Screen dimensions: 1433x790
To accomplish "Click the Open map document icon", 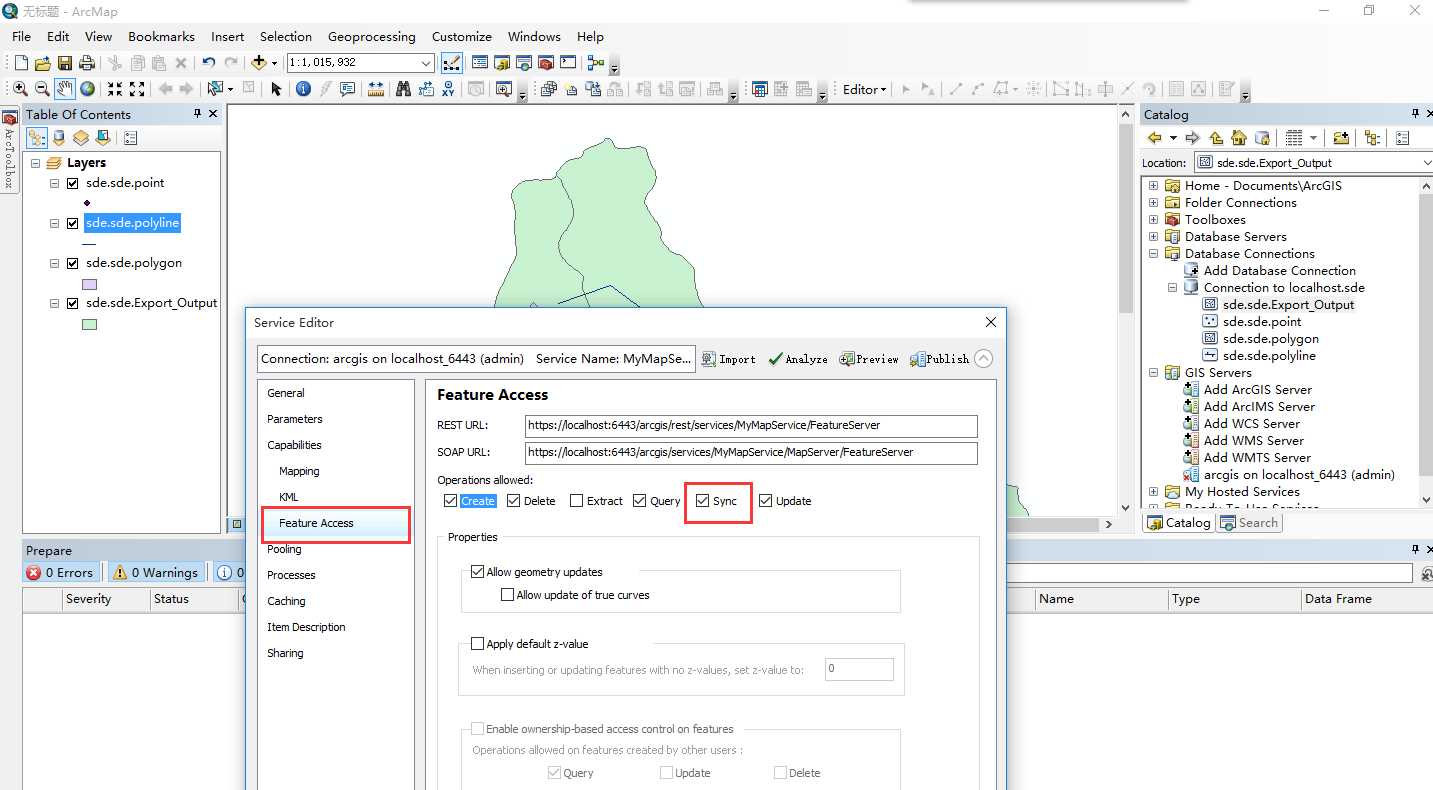I will click(x=43, y=62).
